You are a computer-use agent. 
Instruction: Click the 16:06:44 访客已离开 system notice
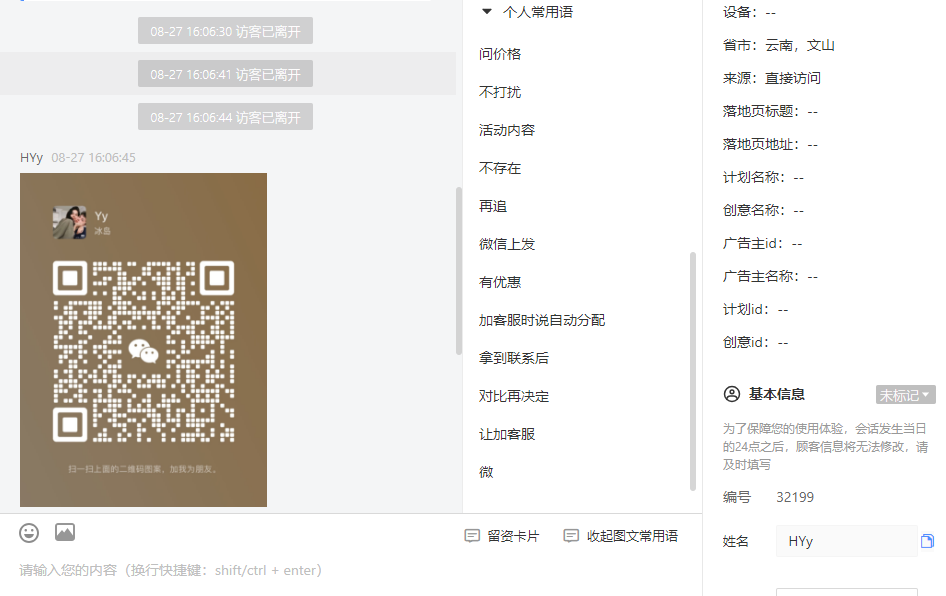pos(226,117)
